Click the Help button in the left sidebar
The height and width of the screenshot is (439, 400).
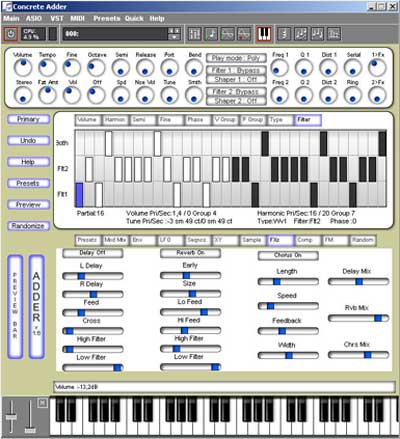coord(29,162)
